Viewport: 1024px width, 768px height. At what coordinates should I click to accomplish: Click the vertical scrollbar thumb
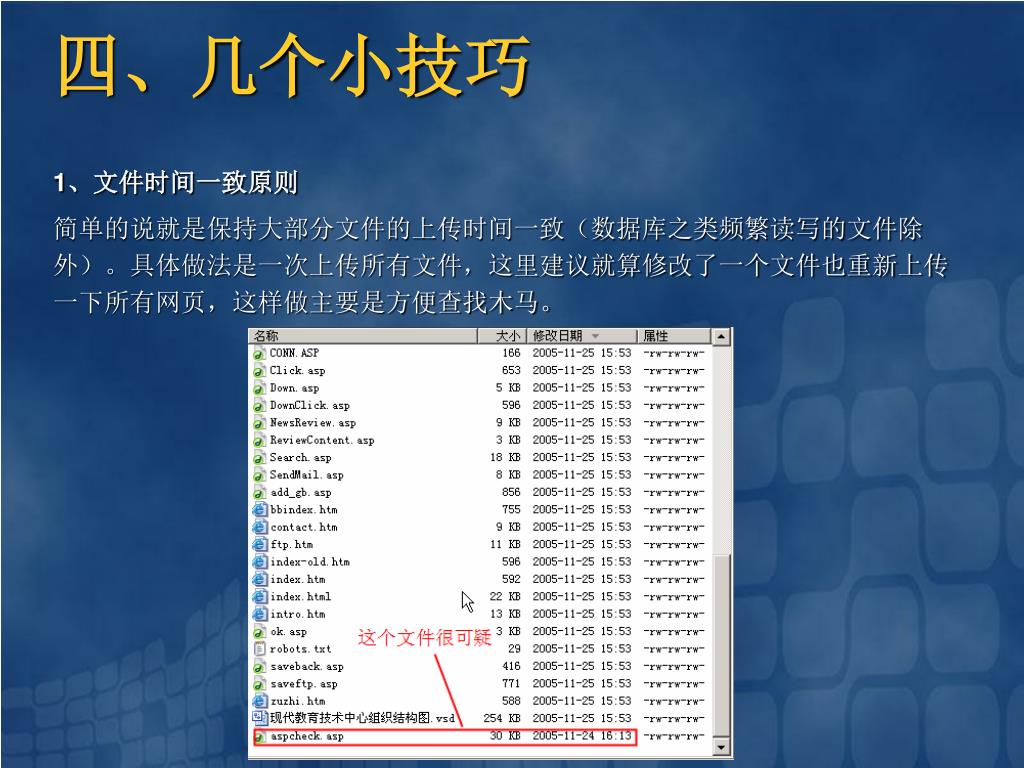tap(721, 647)
